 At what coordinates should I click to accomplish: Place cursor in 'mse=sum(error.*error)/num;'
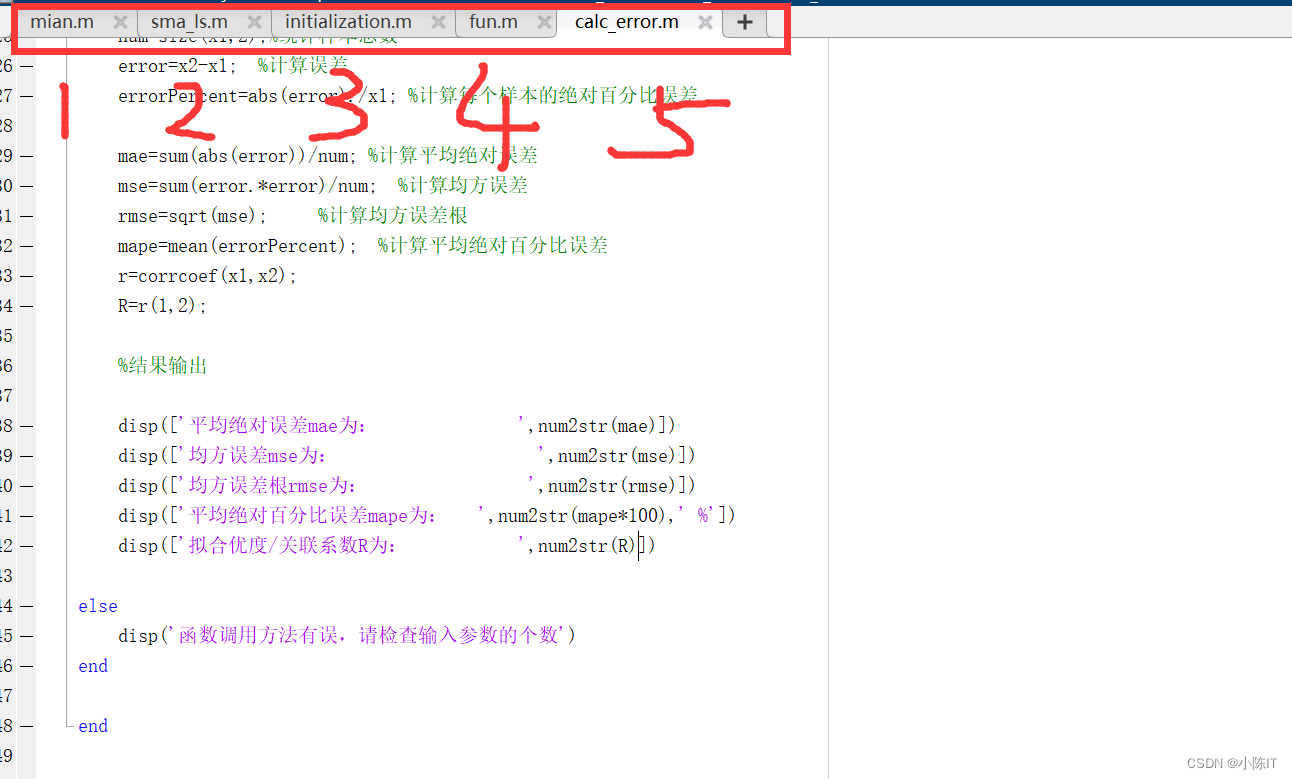pos(247,186)
